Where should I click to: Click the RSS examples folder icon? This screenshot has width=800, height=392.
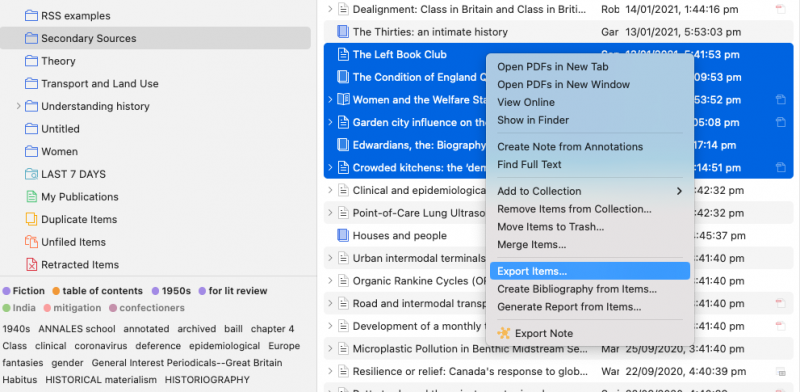pyautogui.click(x=31, y=16)
